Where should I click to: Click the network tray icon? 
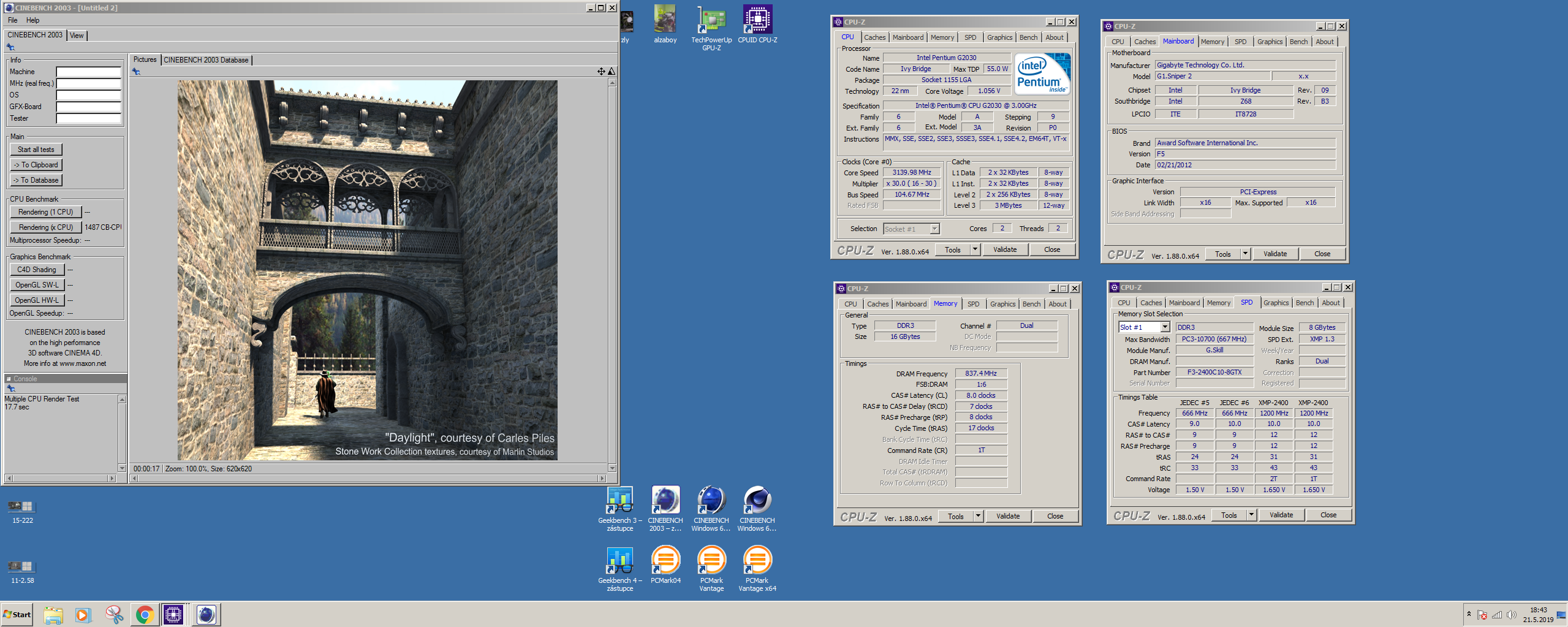click(1497, 615)
